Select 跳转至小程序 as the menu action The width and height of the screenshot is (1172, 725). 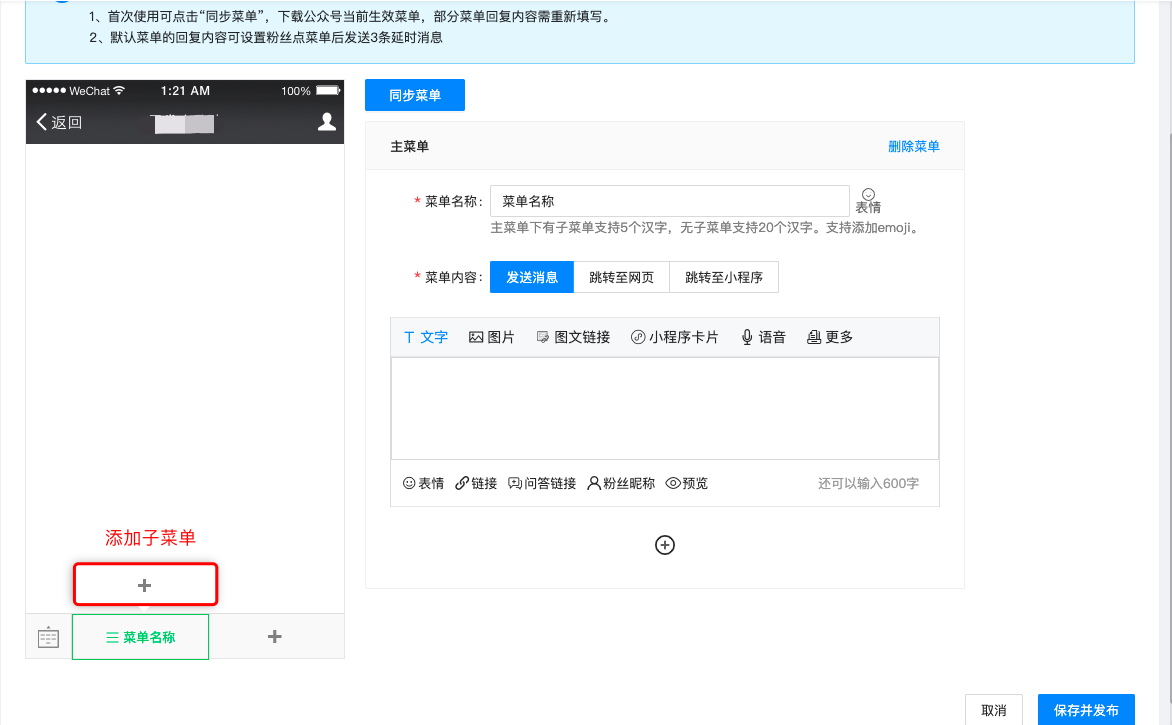click(724, 276)
